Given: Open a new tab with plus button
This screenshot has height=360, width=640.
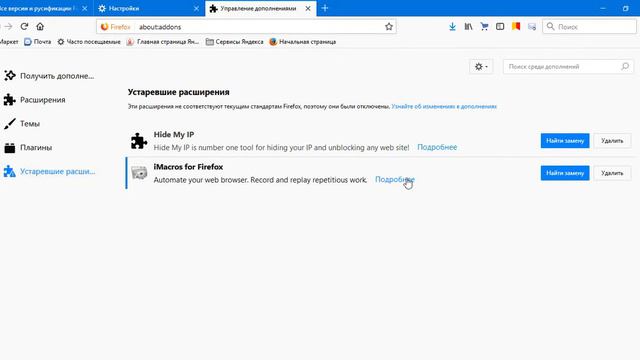Looking at the screenshot, I should [325, 8].
